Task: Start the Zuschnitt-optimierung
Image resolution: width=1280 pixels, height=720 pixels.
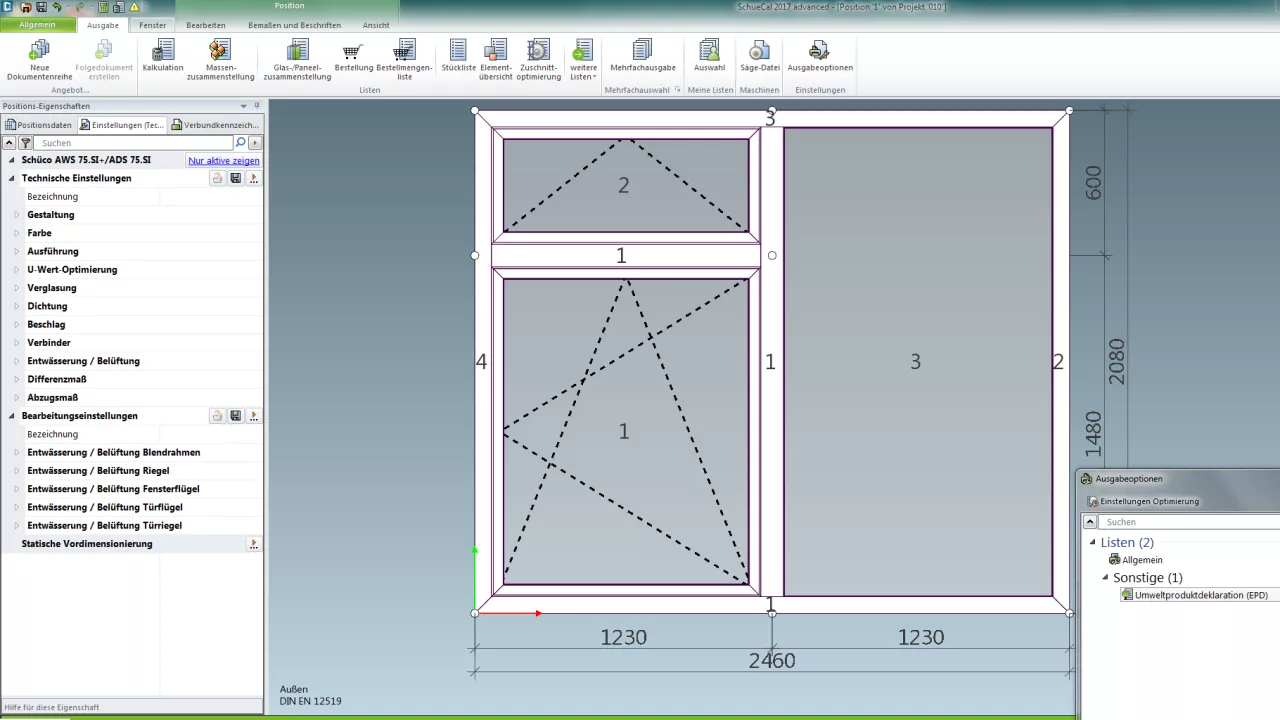Action: 538,57
